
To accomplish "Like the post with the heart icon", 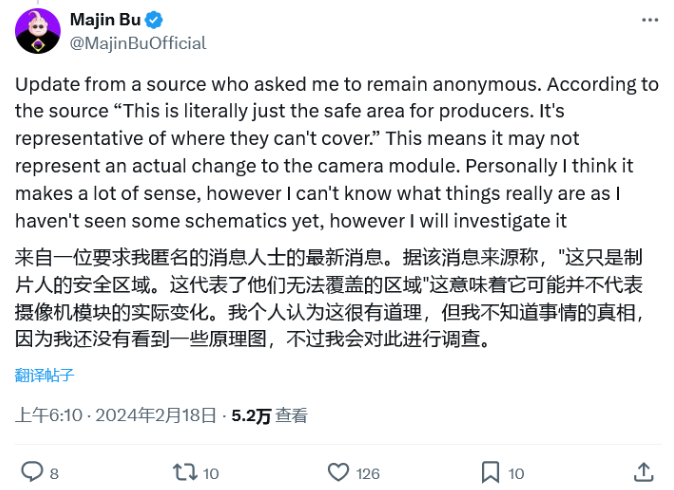I will (x=338, y=471).
